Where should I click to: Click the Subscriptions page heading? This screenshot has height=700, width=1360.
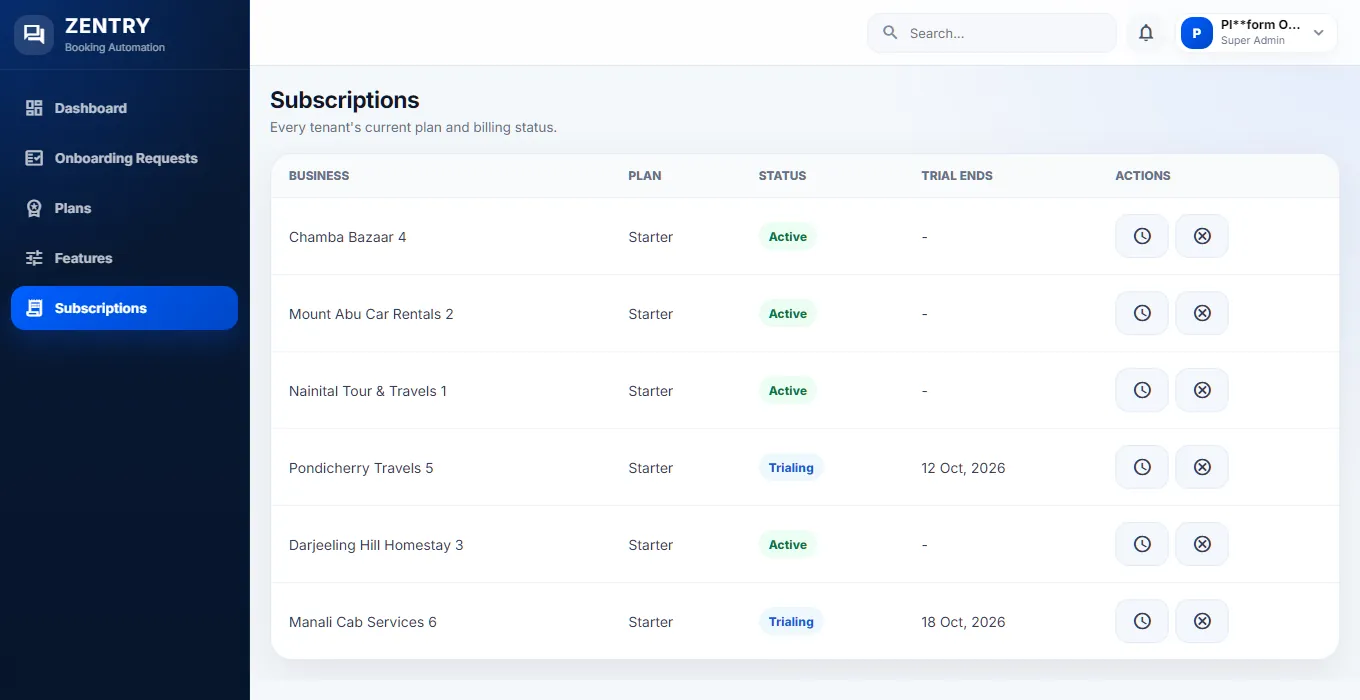tap(344, 100)
